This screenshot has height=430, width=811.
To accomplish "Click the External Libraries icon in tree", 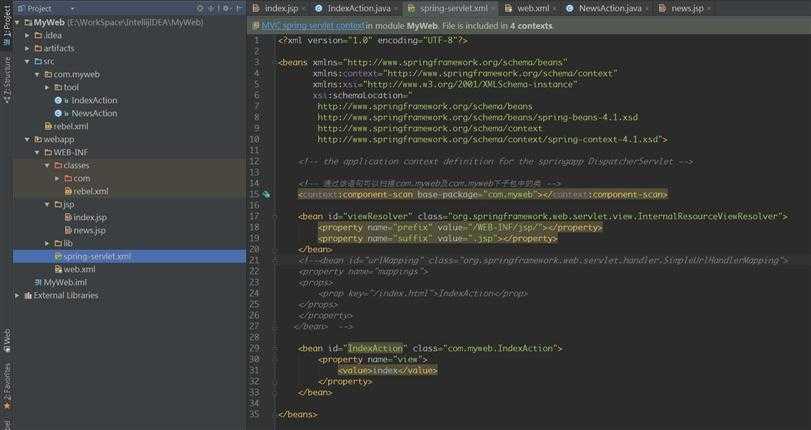I will [28, 295].
